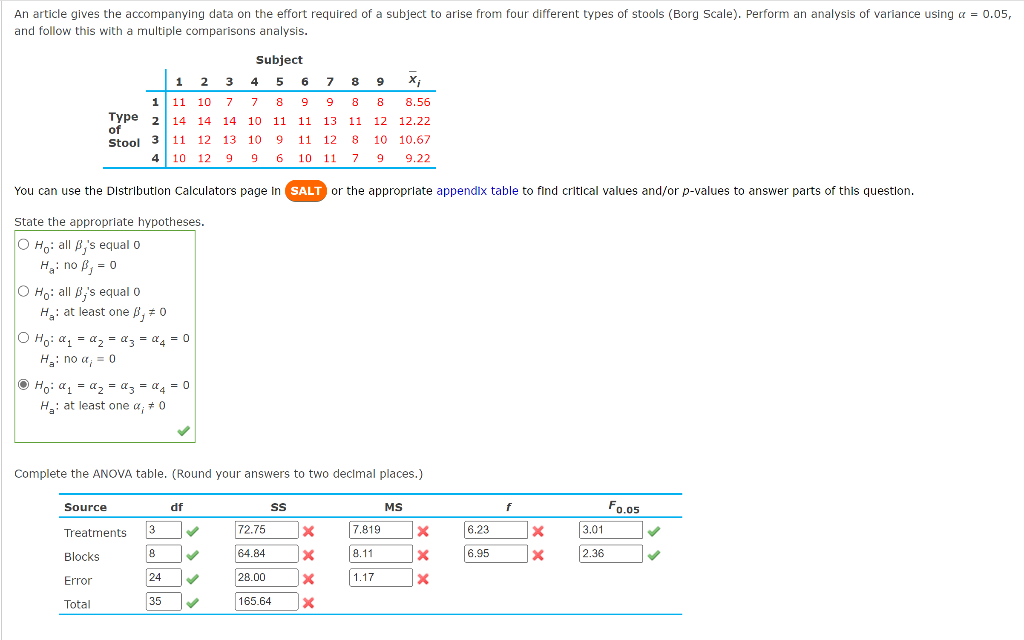
Task: Select hypothesis: Ha no αi = 0
Action: coord(24,338)
